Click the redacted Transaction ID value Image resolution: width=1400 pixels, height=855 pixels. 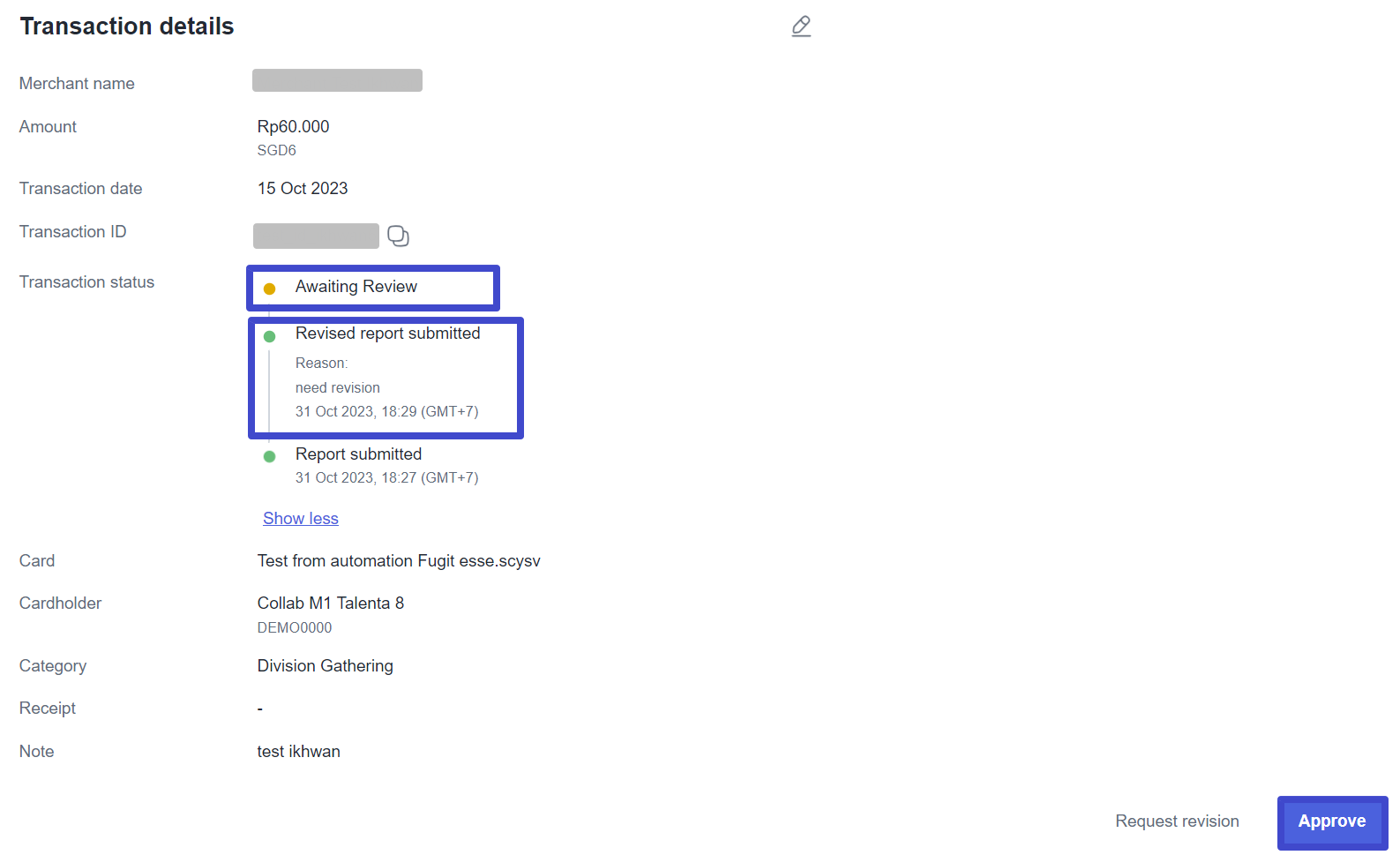[316, 236]
